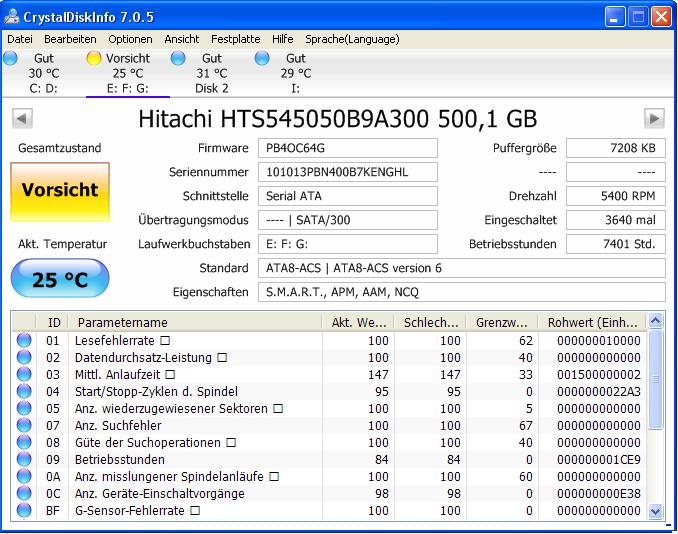Click the Akt. We... column header

(x=358, y=323)
